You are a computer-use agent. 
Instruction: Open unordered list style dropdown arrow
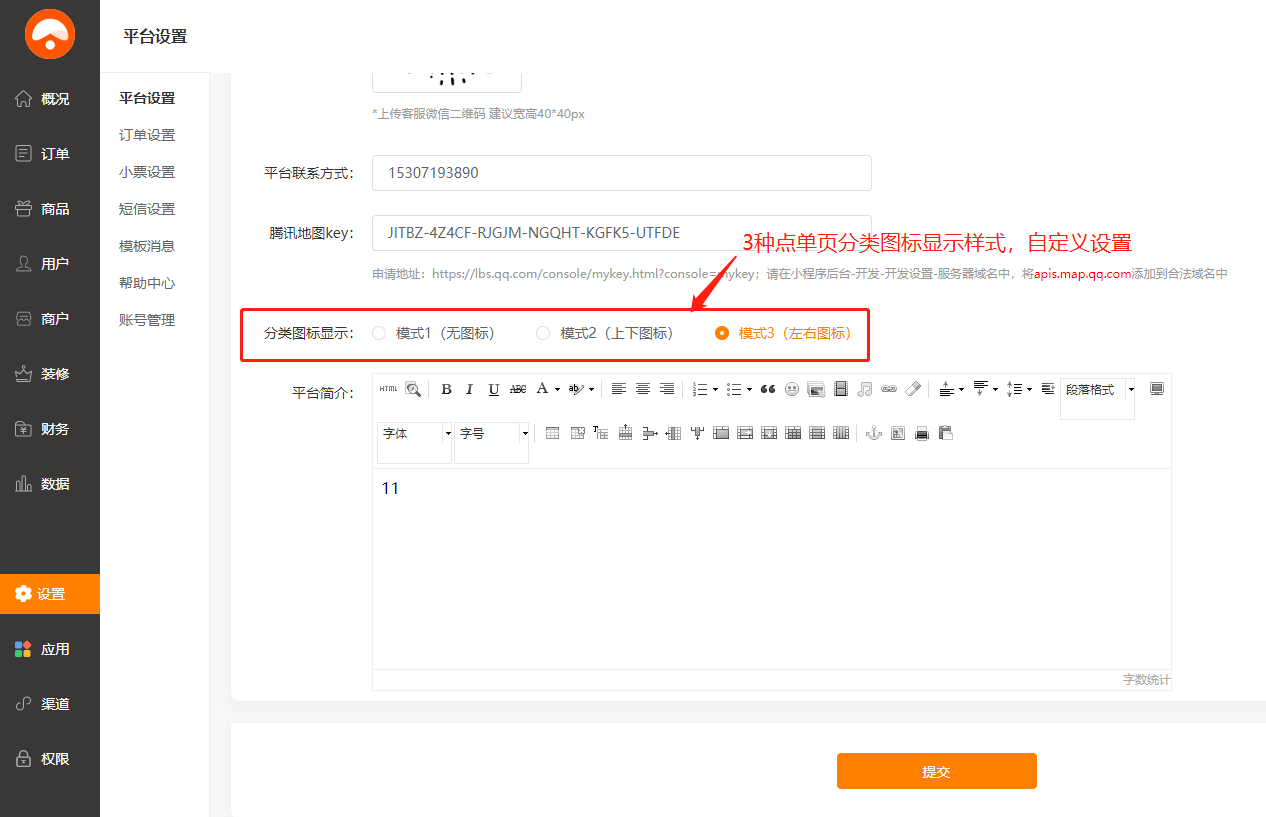pyautogui.click(x=749, y=389)
